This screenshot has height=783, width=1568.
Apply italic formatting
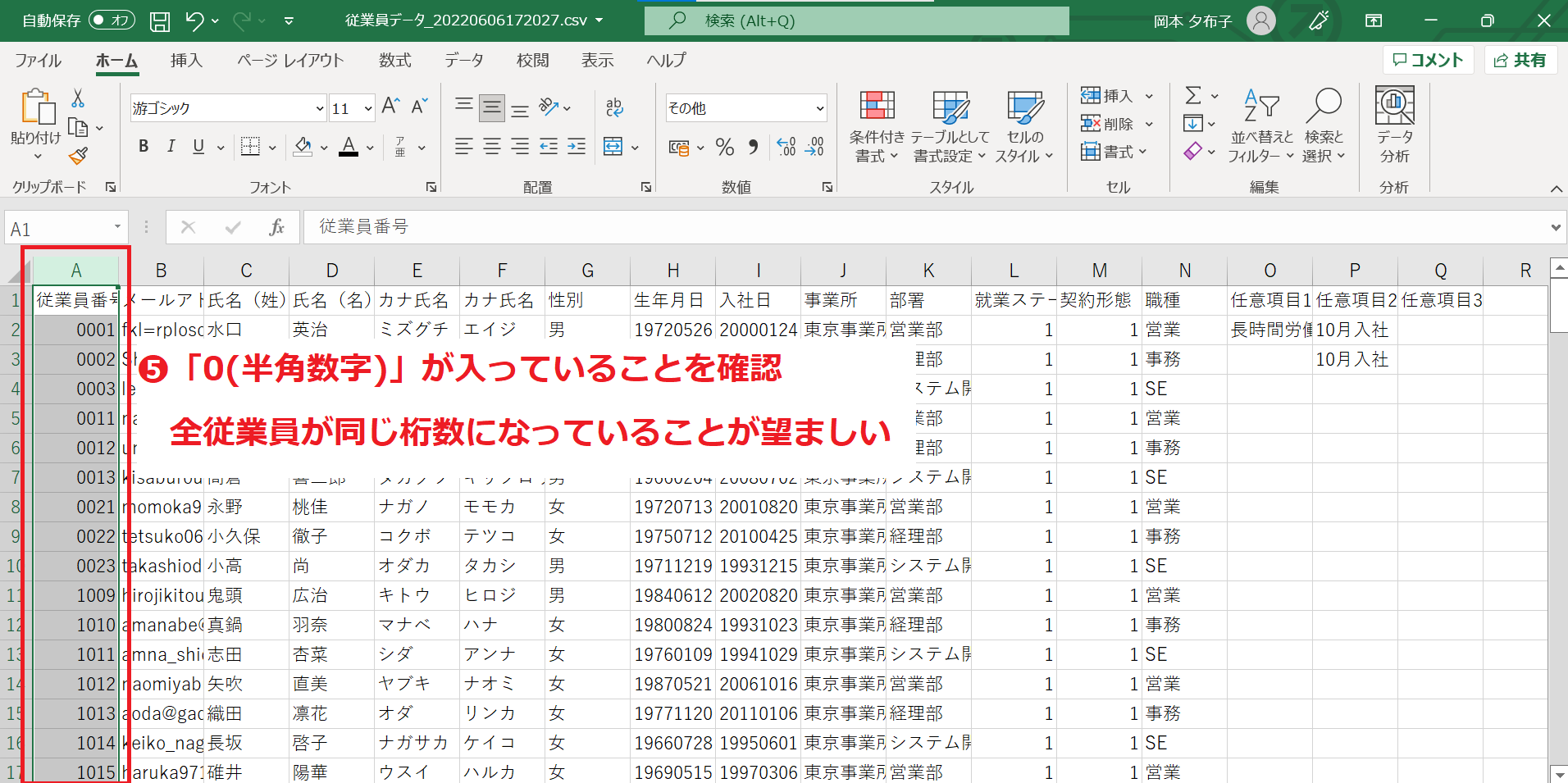pos(171,146)
